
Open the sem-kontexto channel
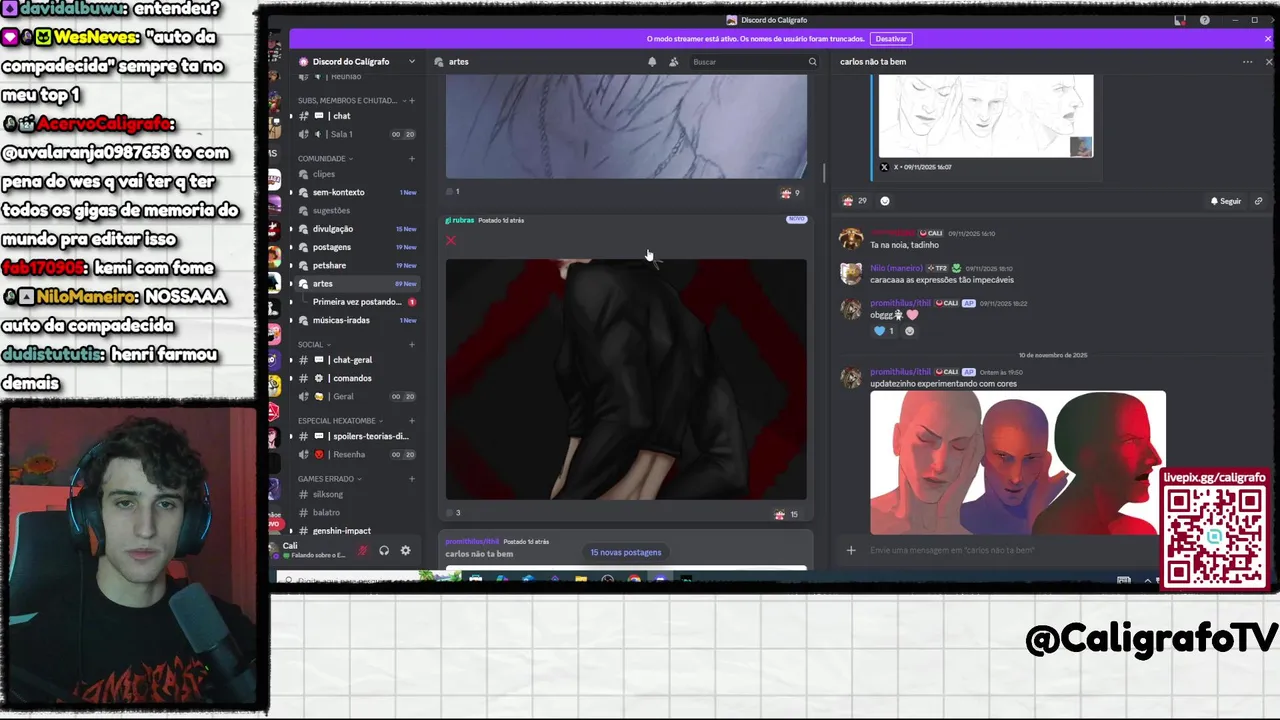coord(355,192)
